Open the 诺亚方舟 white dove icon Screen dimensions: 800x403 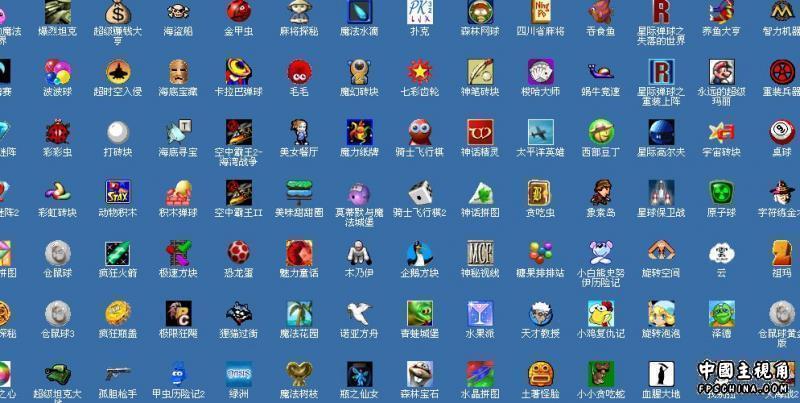click(x=359, y=313)
